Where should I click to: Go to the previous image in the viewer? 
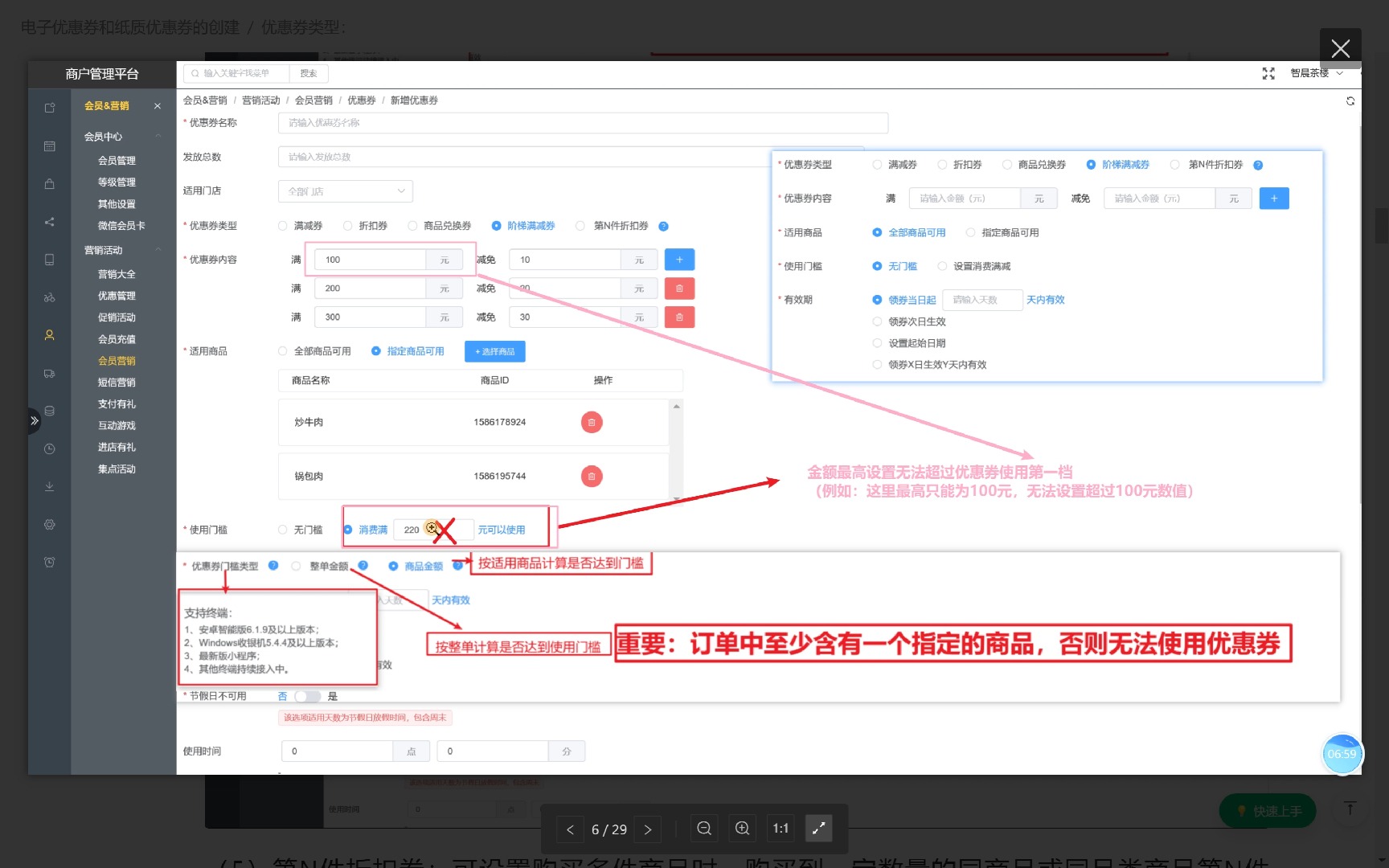(x=570, y=829)
